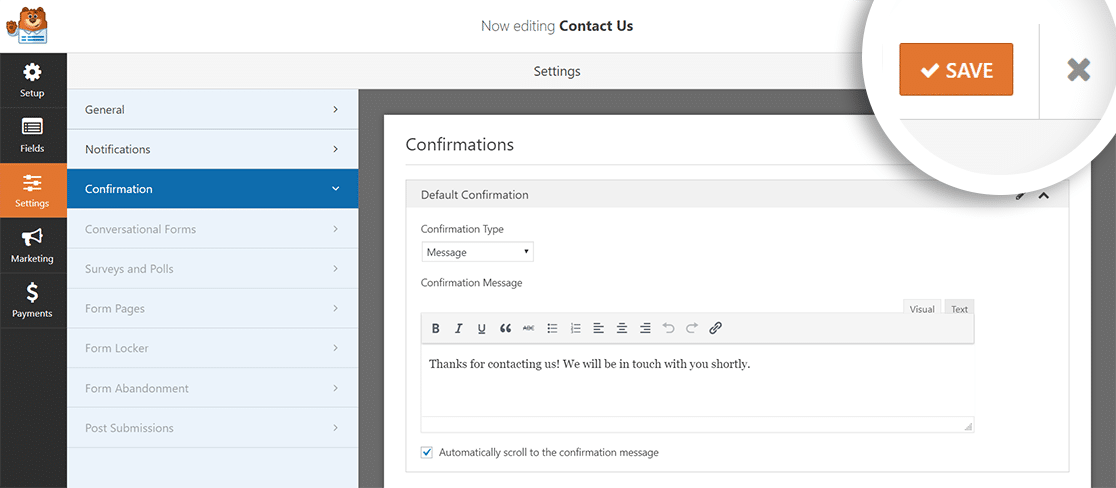The image size is (1116, 488).
Task: Click the Confirmations heading
Action: [459, 144]
